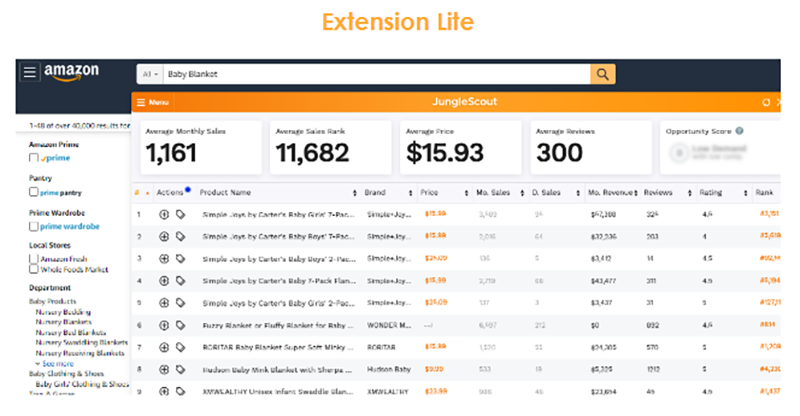The width and height of the screenshot is (800, 416).
Task: Click the tag icon in row 1
Action: tap(181, 214)
